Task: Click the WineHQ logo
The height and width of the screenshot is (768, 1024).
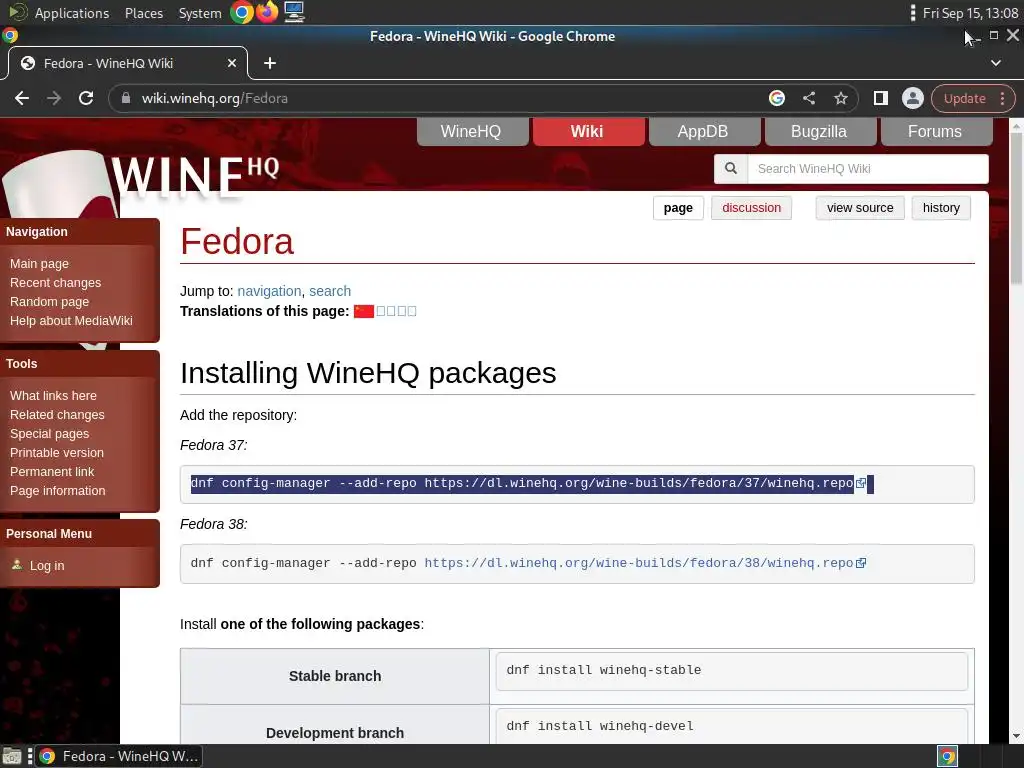Action: click(196, 176)
